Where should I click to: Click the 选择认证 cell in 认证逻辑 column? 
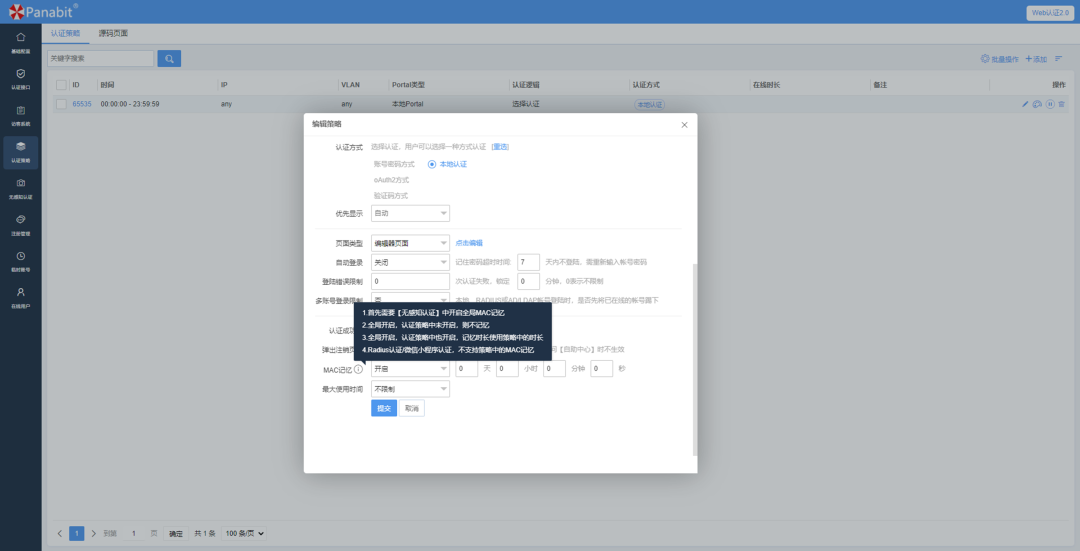tap(526, 104)
